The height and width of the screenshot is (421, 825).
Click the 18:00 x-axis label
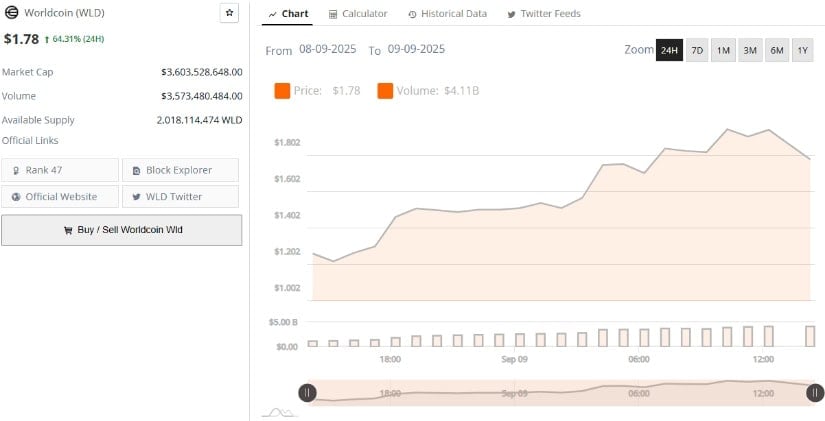tap(390, 359)
